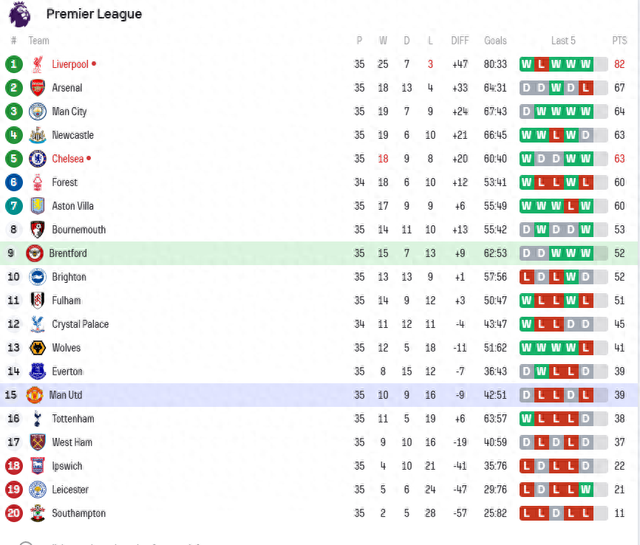The image size is (640, 545).
Task: Open the Aston Villa team link
Action: (73, 206)
